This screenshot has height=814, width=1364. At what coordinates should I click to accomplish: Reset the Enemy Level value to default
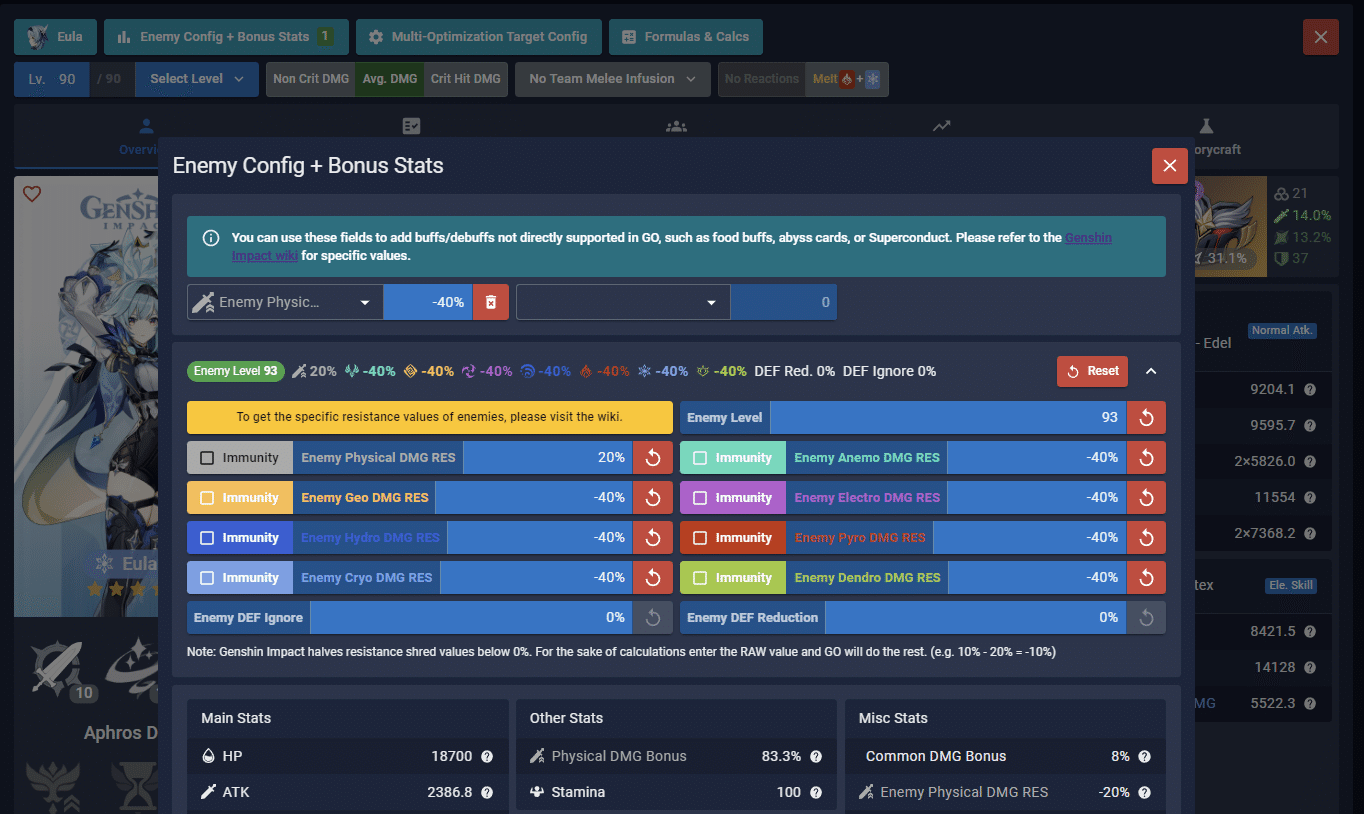[x=1146, y=417]
